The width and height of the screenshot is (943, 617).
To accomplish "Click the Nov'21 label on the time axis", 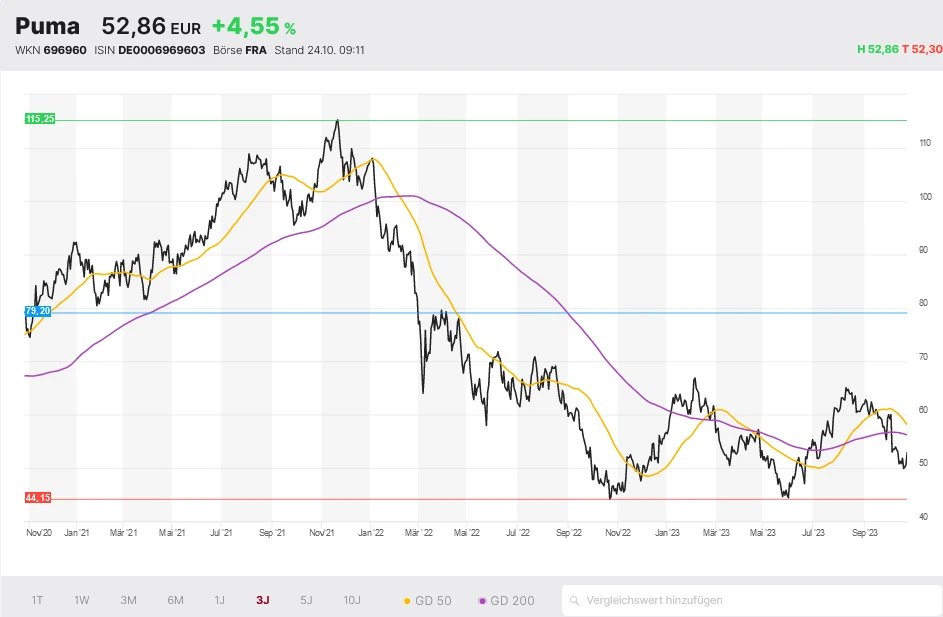I will (x=322, y=534).
